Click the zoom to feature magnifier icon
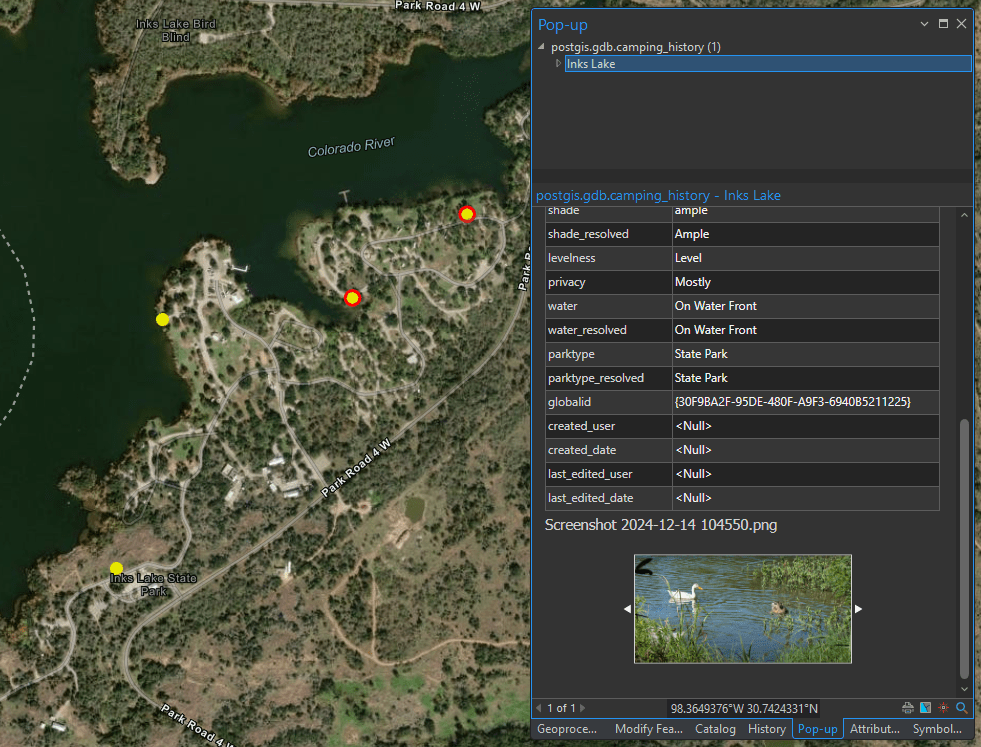The height and width of the screenshot is (747, 981). click(961, 708)
